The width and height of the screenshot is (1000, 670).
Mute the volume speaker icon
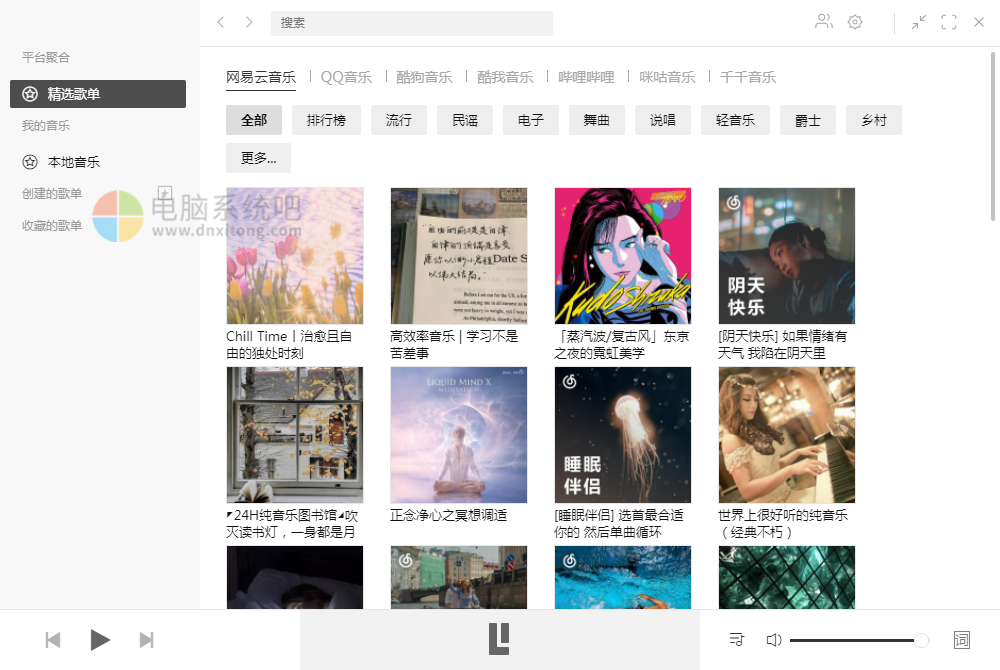click(x=773, y=639)
